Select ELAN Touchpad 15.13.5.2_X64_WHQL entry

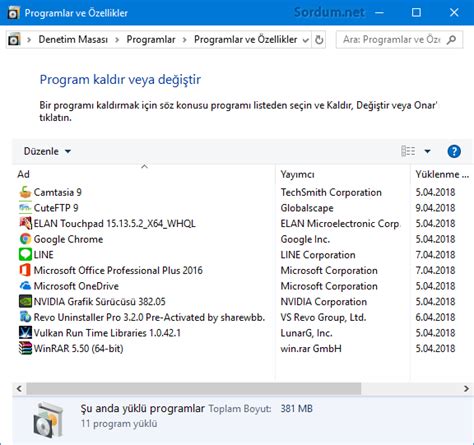click(x=115, y=224)
